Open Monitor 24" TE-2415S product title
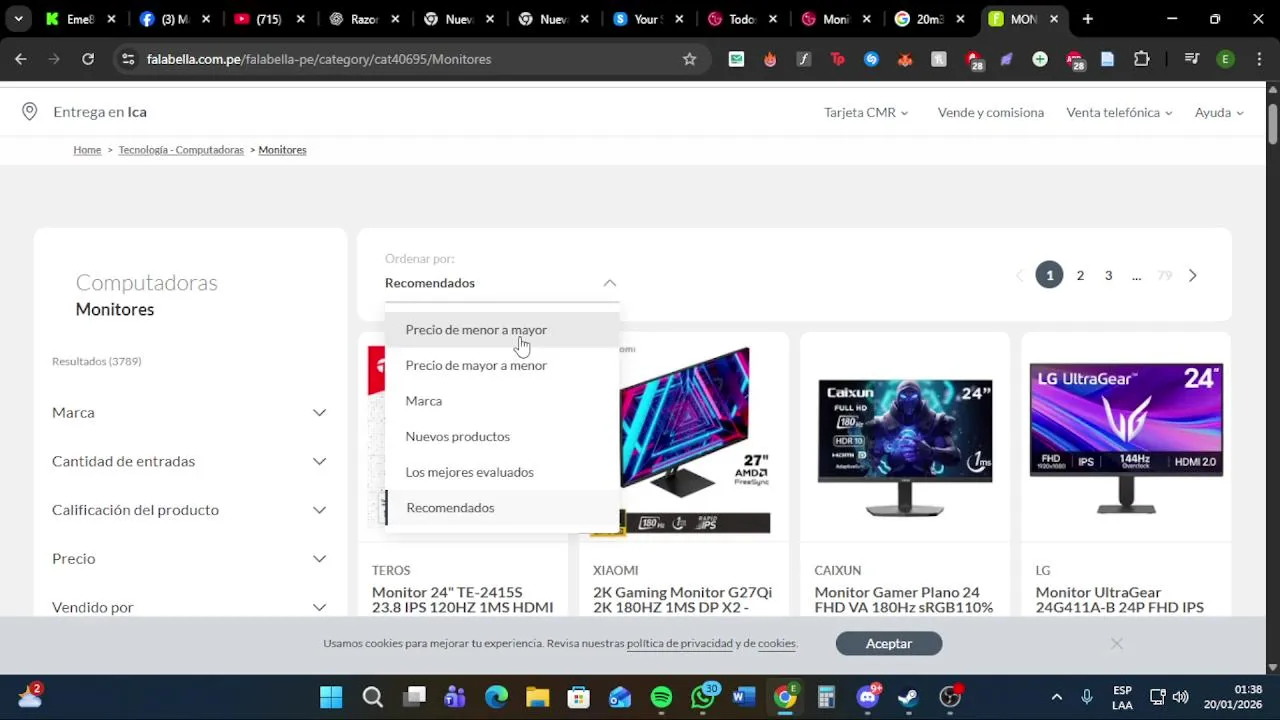1280x720 pixels. click(x=462, y=600)
